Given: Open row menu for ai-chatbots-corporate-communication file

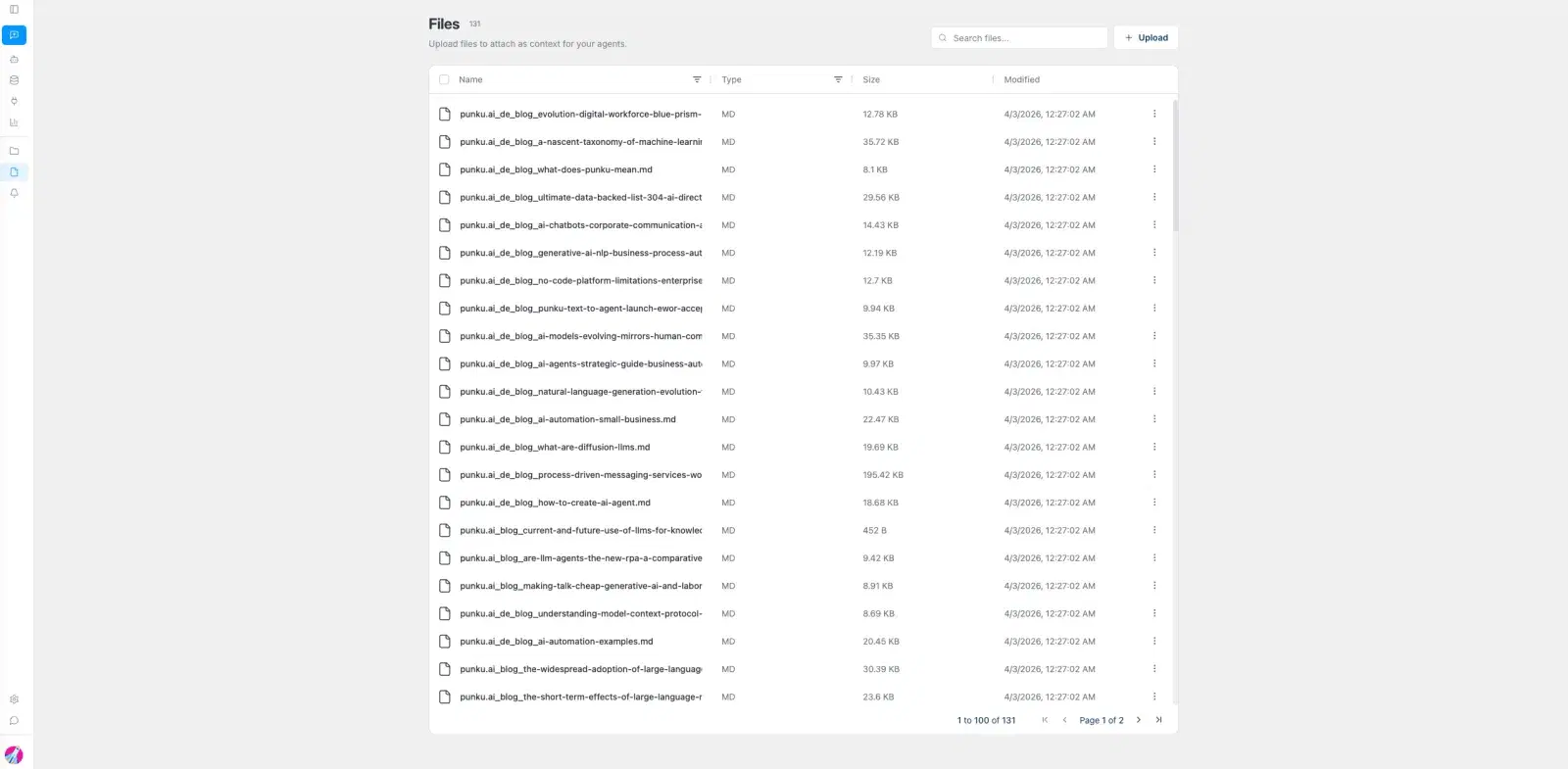Looking at the screenshot, I should [1154, 225].
